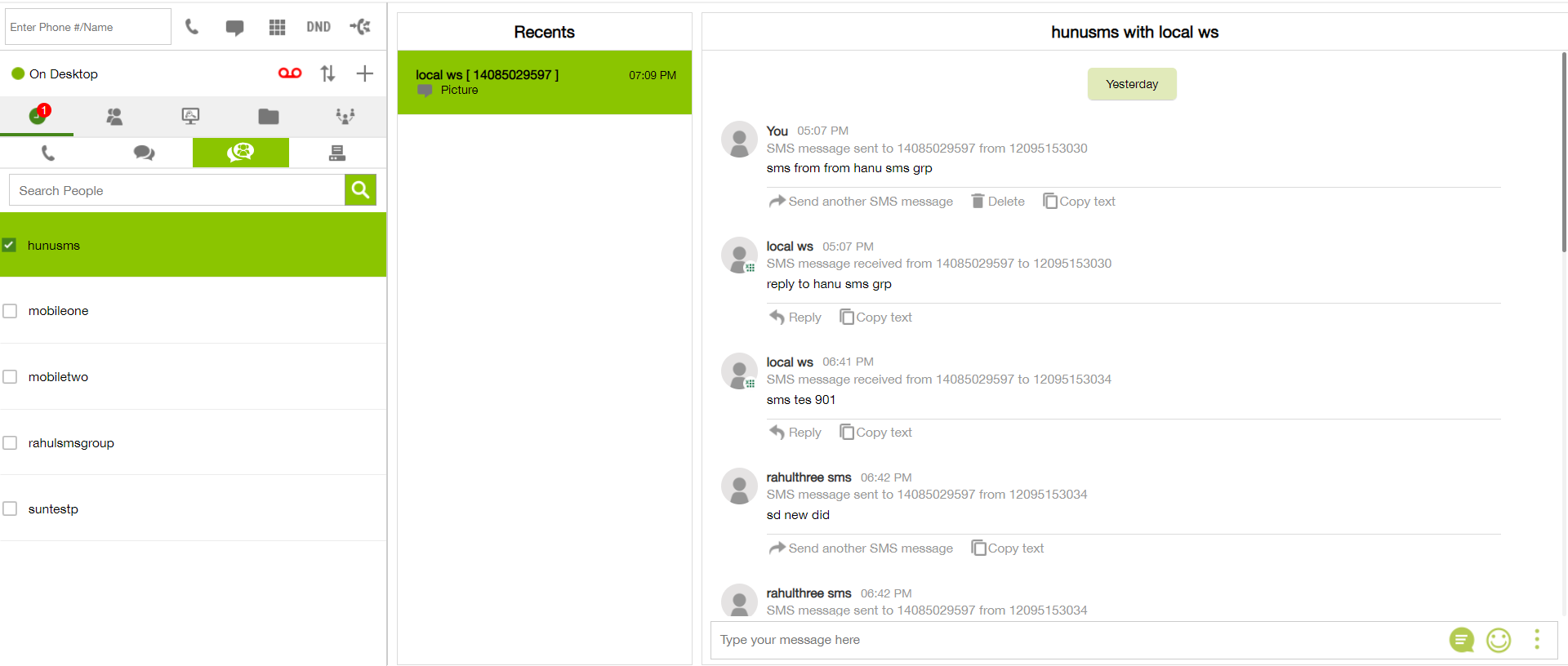Toggle the DND do-not-disturb button
Viewport: 1568px width, 666px height.
pos(318,27)
